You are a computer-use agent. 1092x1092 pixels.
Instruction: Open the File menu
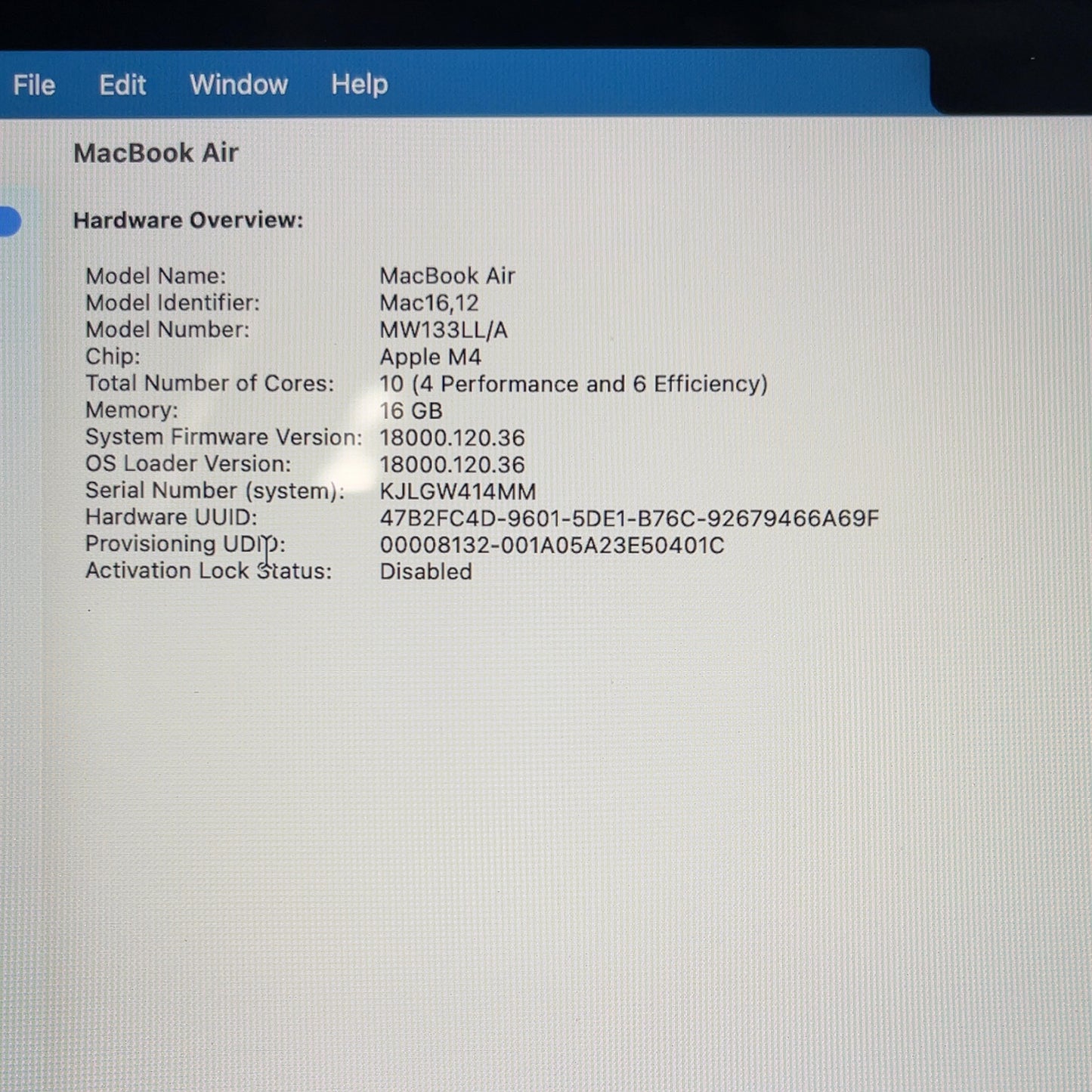pyautogui.click(x=34, y=85)
